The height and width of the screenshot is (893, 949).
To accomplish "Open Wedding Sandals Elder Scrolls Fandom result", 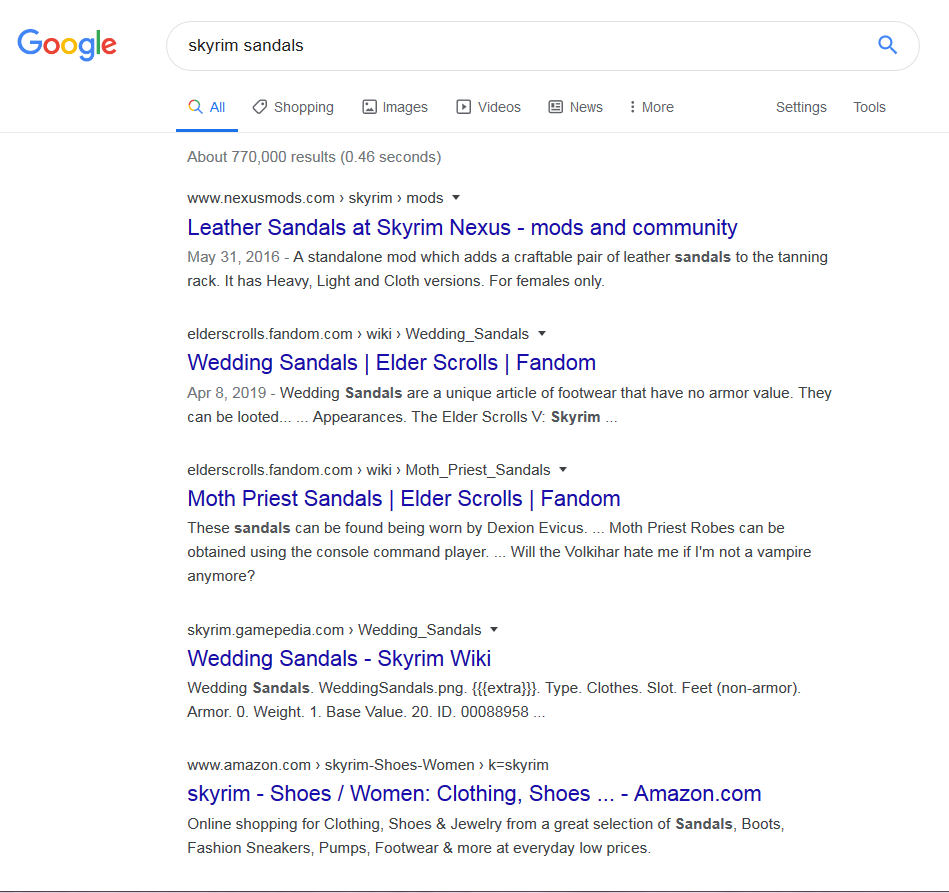I will [x=392, y=363].
